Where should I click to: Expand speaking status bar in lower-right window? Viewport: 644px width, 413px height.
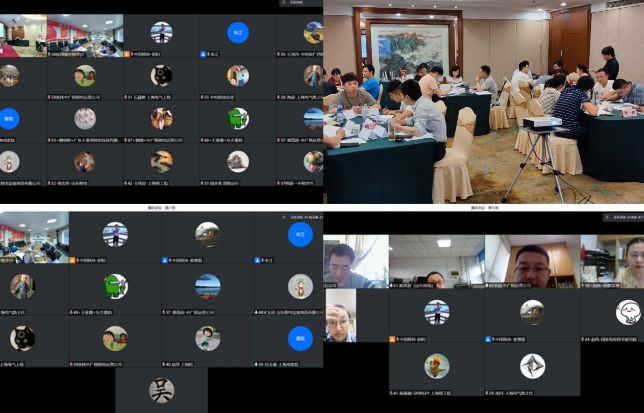pos(620,216)
